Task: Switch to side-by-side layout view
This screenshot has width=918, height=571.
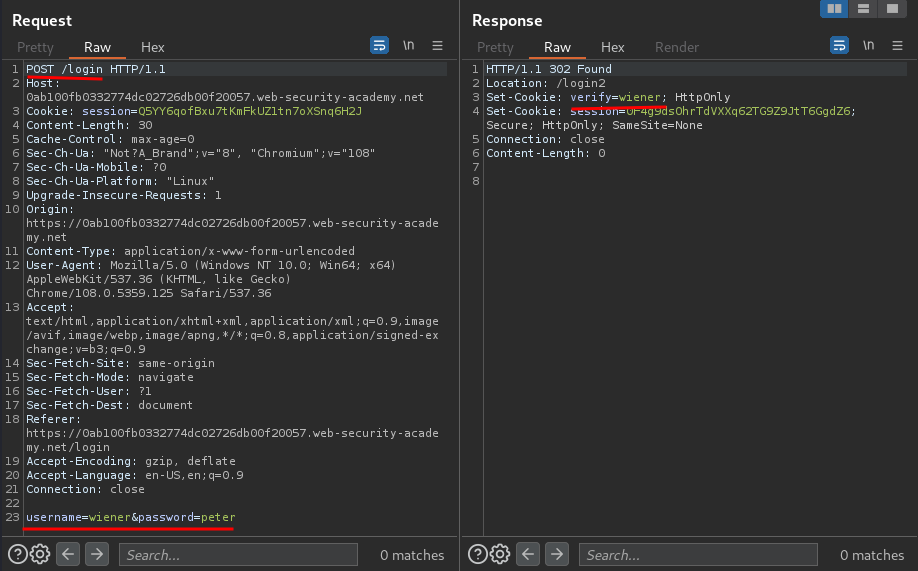Action: click(x=834, y=8)
